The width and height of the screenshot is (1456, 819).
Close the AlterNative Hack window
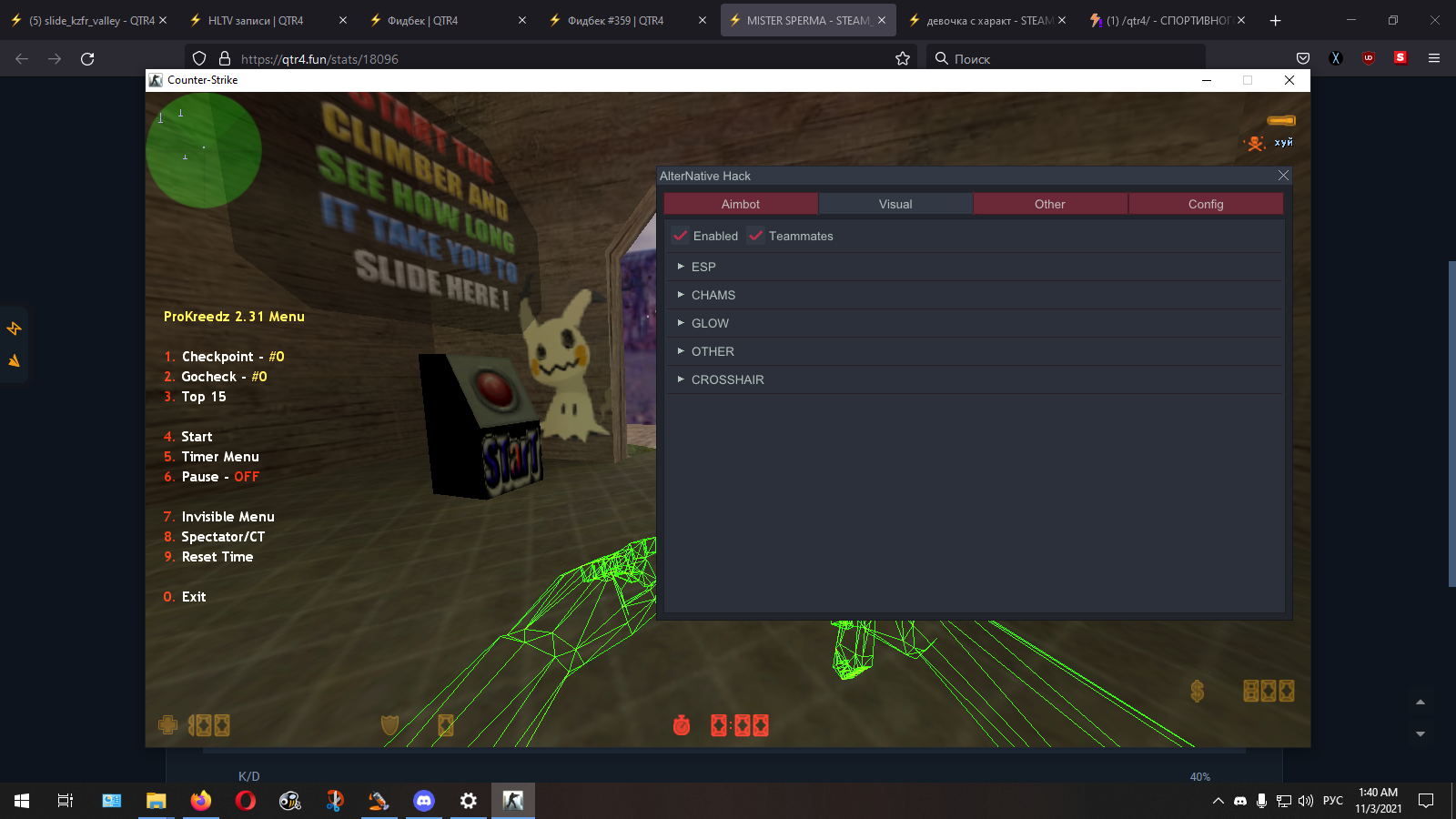[1283, 176]
